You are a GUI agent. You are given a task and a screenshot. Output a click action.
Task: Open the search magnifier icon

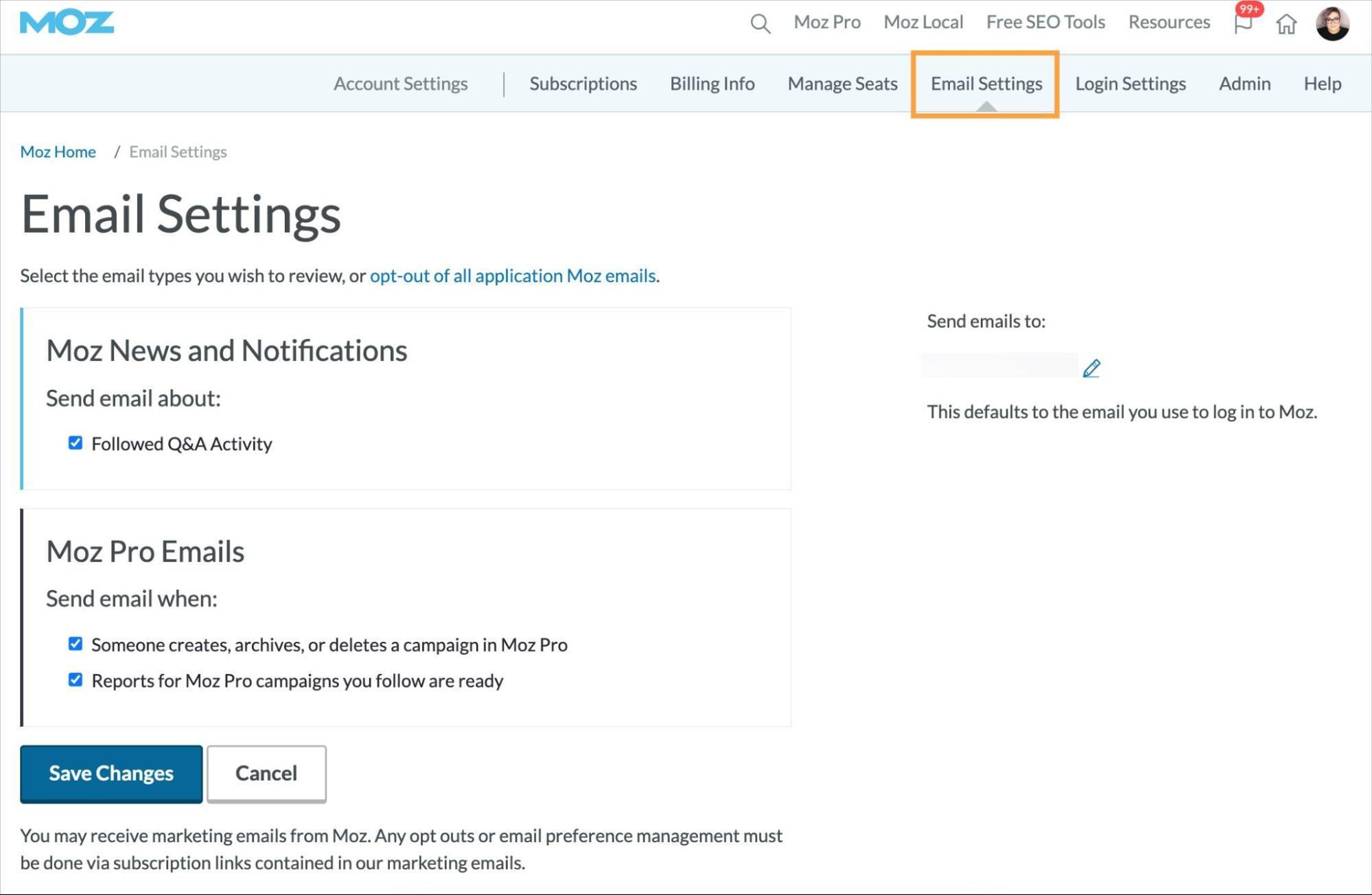[x=760, y=23]
